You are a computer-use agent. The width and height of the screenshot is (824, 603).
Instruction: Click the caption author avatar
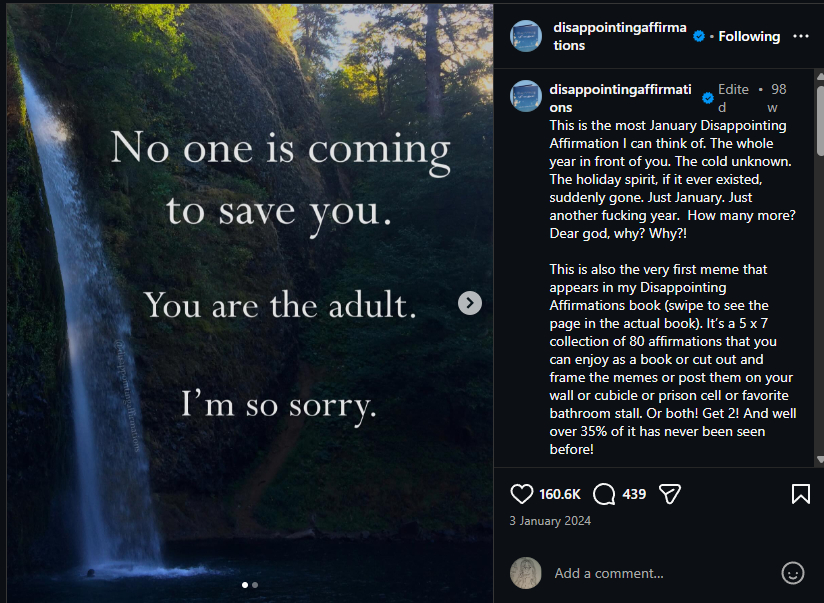click(526, 96)
